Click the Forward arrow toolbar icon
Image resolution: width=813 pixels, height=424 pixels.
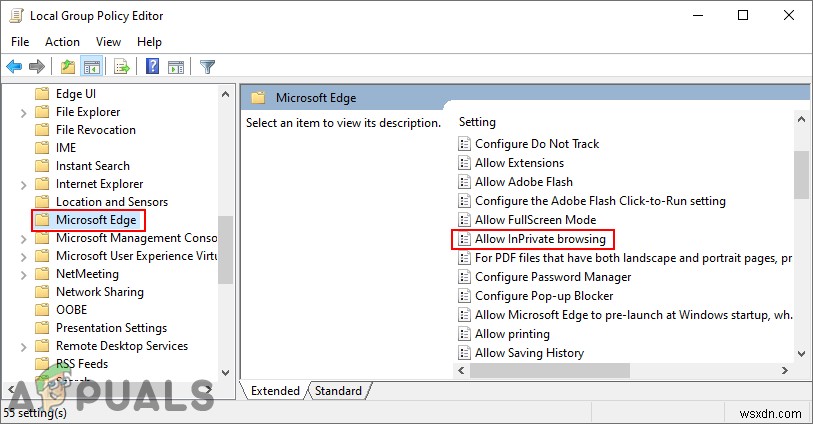coord(36,66)
